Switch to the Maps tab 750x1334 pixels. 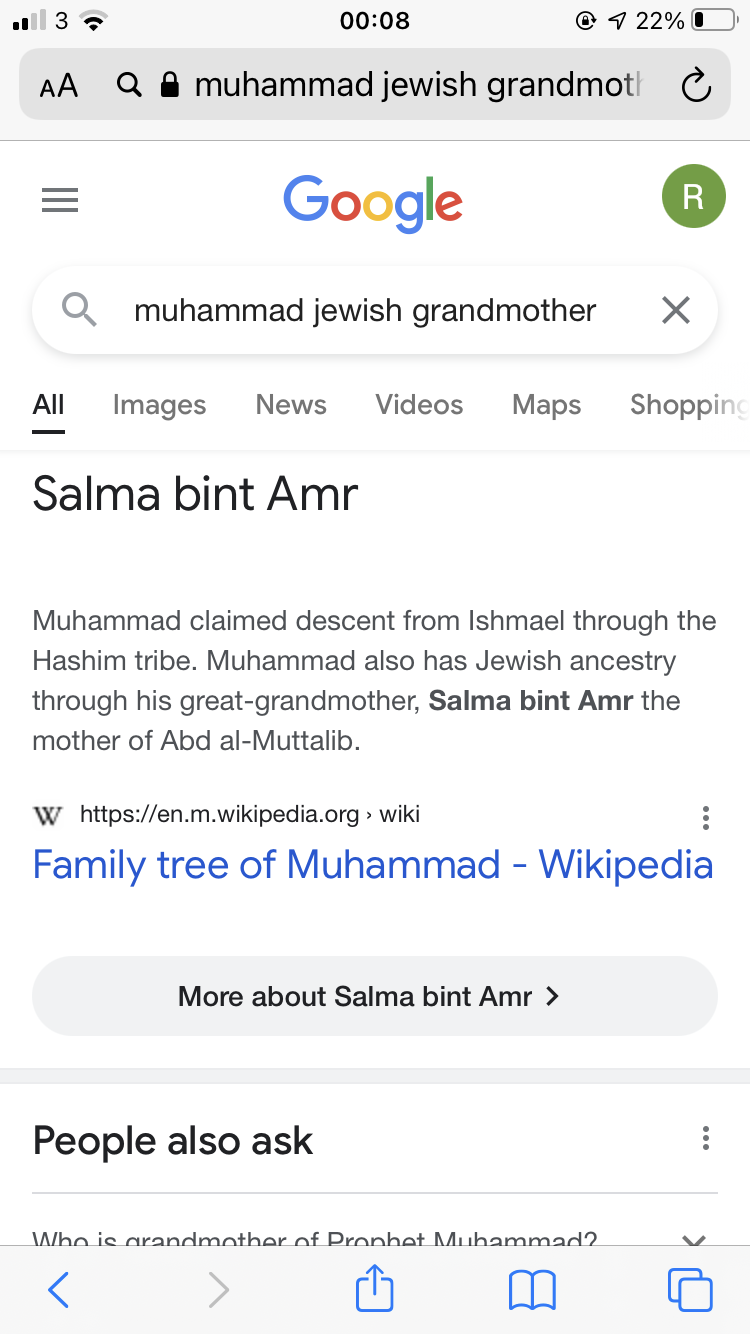pos(546,405)
